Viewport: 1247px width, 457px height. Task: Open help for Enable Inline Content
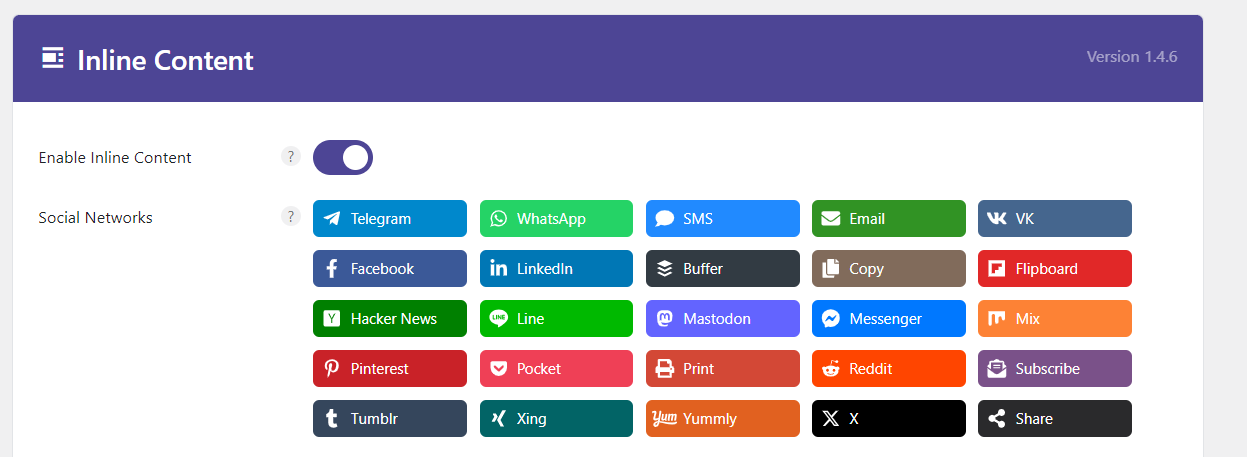291,157
